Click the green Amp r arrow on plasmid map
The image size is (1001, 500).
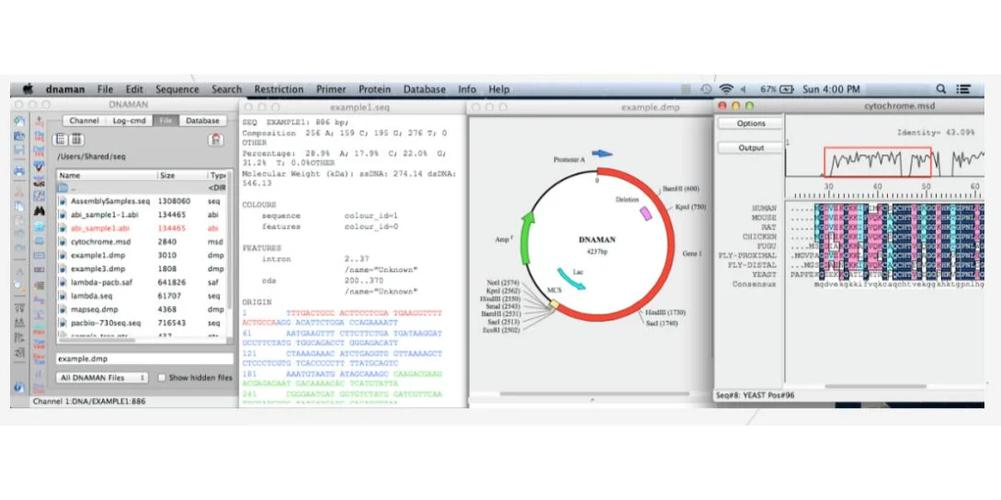point(526,238)
